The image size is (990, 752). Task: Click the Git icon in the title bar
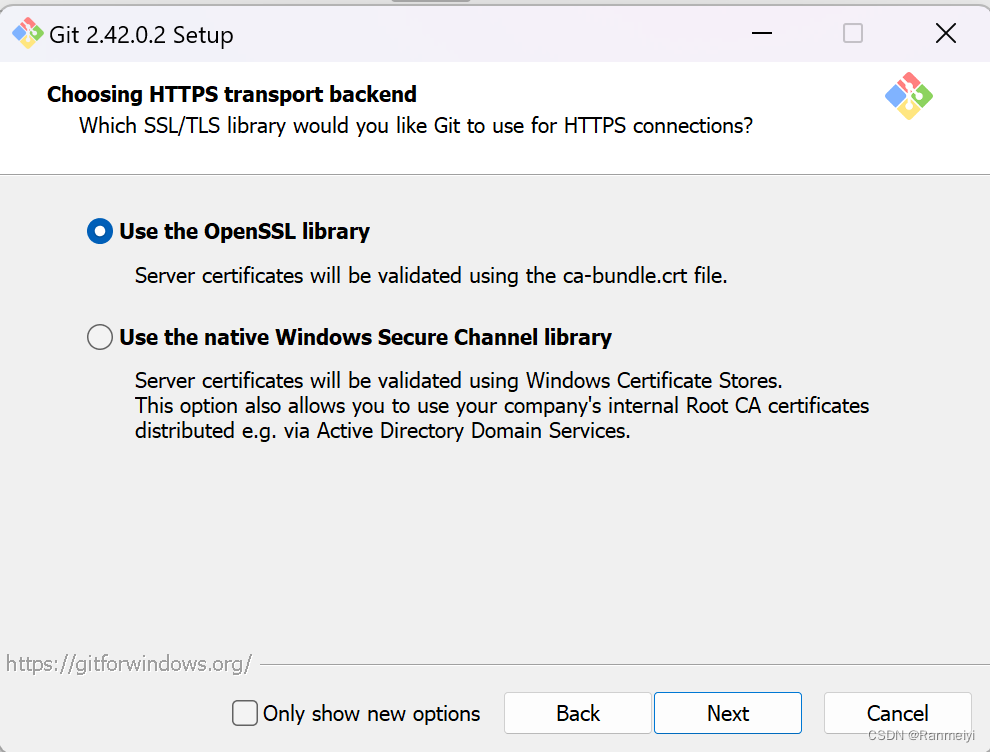(x=27, y=33)
